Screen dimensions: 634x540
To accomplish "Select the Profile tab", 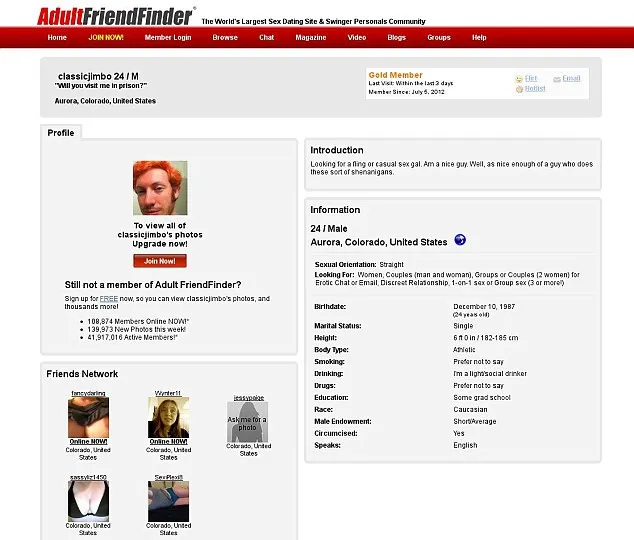I will click(x=61, y=133).
